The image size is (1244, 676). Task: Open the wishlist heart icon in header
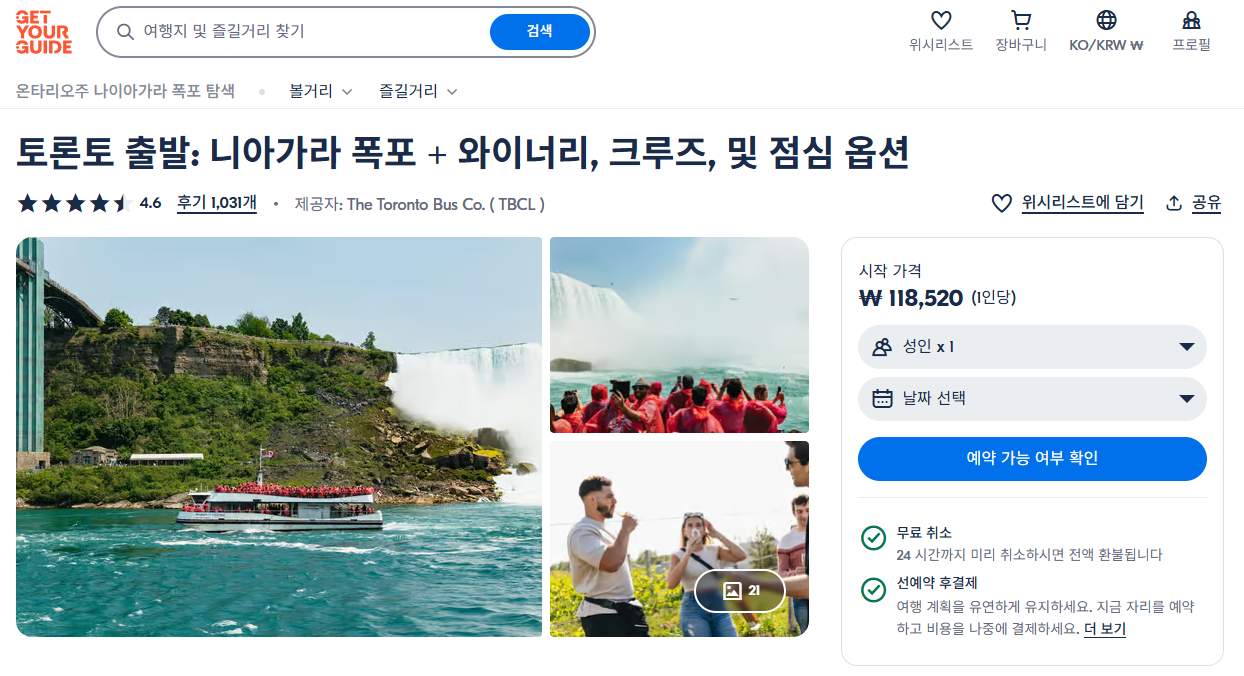click(941, 20)
